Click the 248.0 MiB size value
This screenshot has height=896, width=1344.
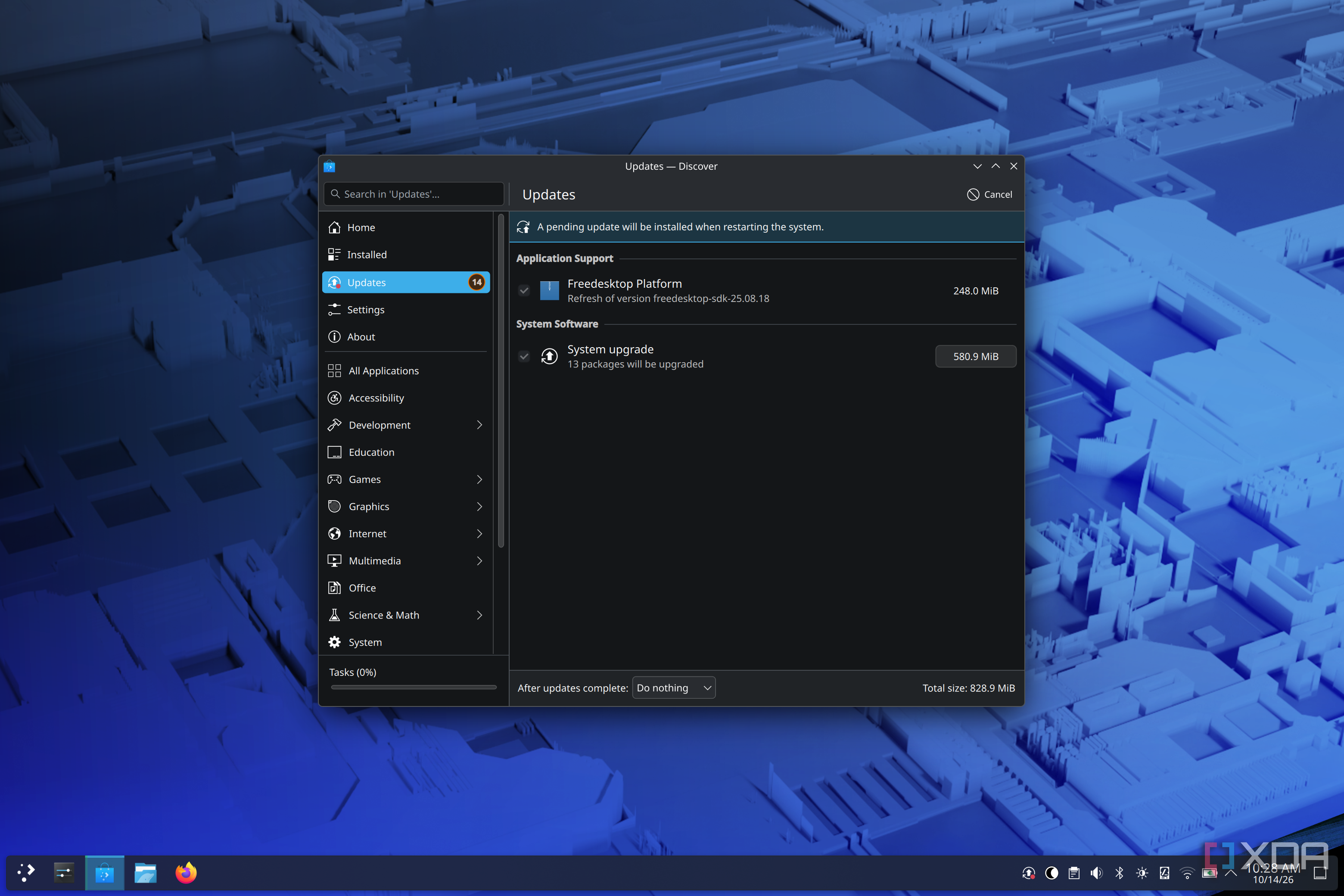click(x=975, y=291)
